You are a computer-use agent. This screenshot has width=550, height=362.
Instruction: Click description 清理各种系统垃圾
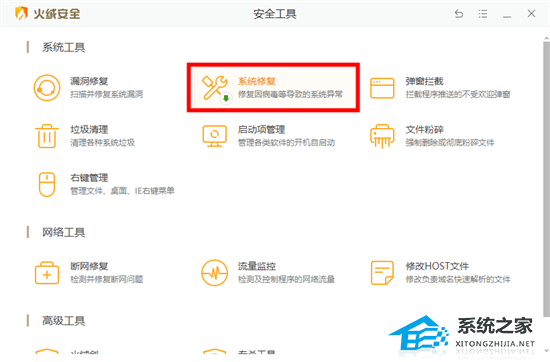click(x=102, y=143)
